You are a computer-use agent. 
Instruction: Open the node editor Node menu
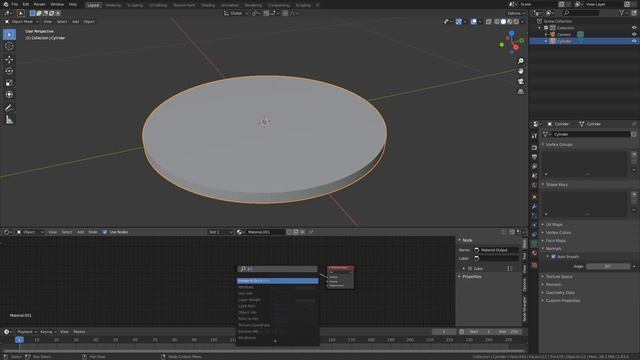(x=93, y=232)
